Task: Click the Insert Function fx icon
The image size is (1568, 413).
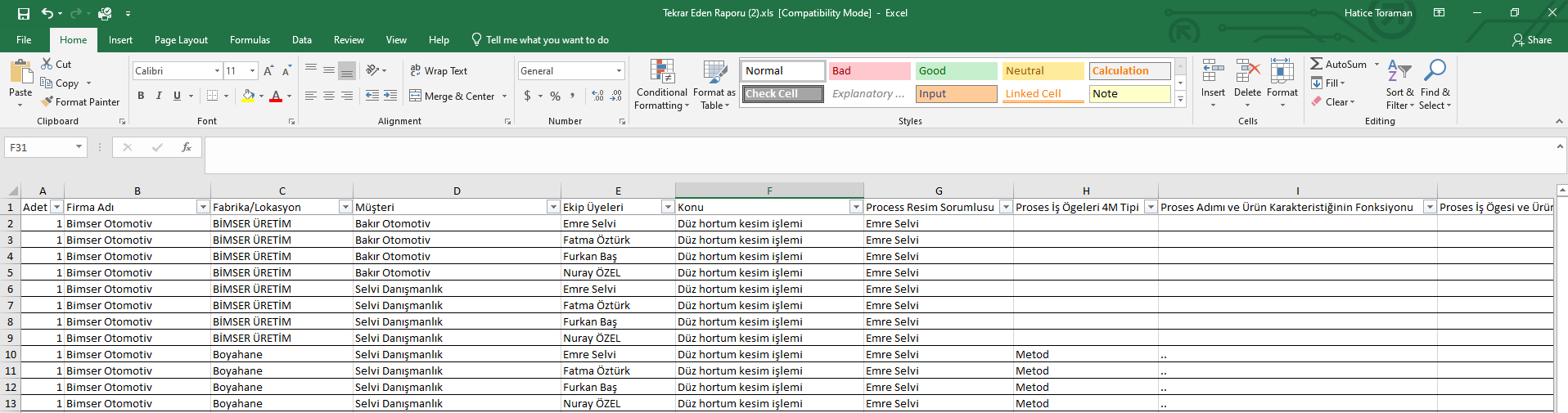Action: (187, 147)
